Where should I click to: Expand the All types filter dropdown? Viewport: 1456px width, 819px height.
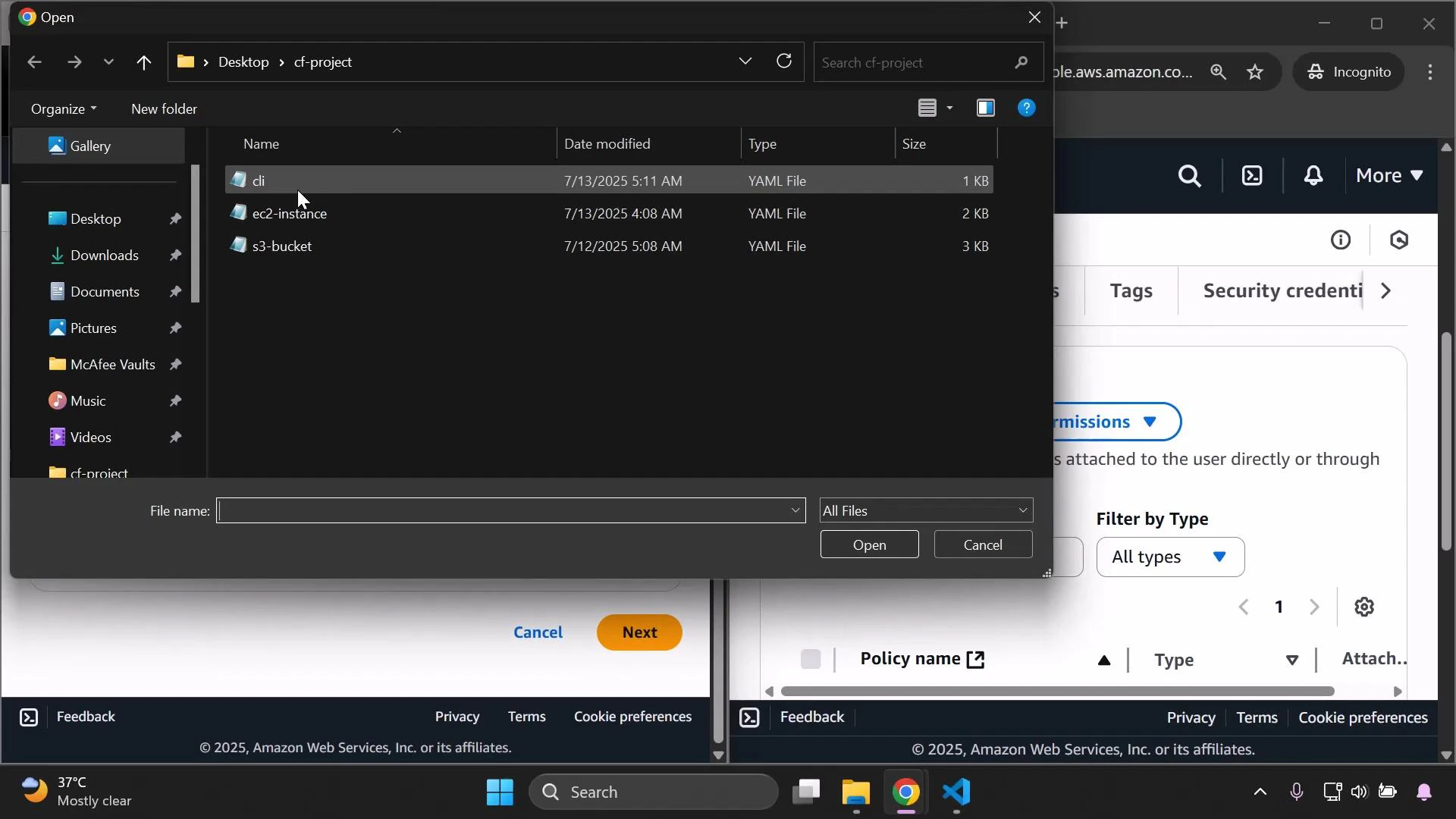pos(1170,557)
